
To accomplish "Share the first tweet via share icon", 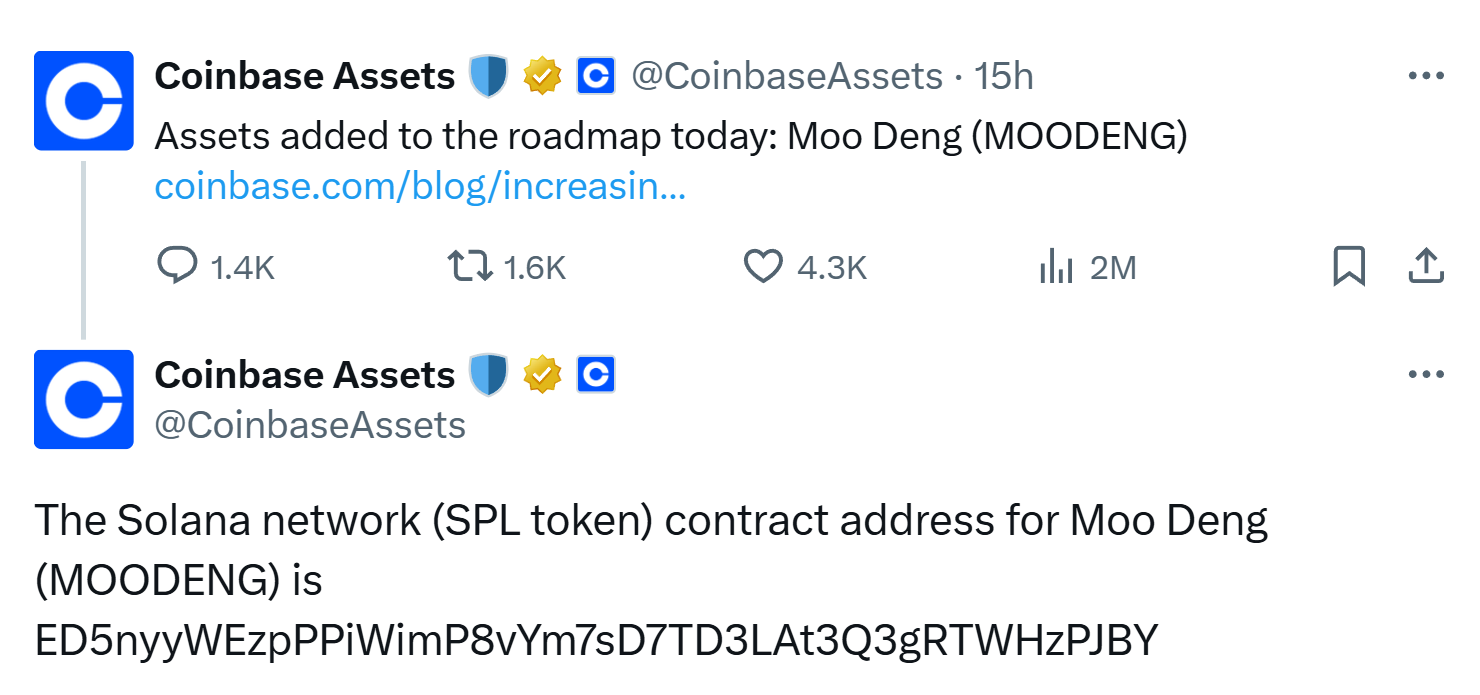I will [x=1425, y=266].
